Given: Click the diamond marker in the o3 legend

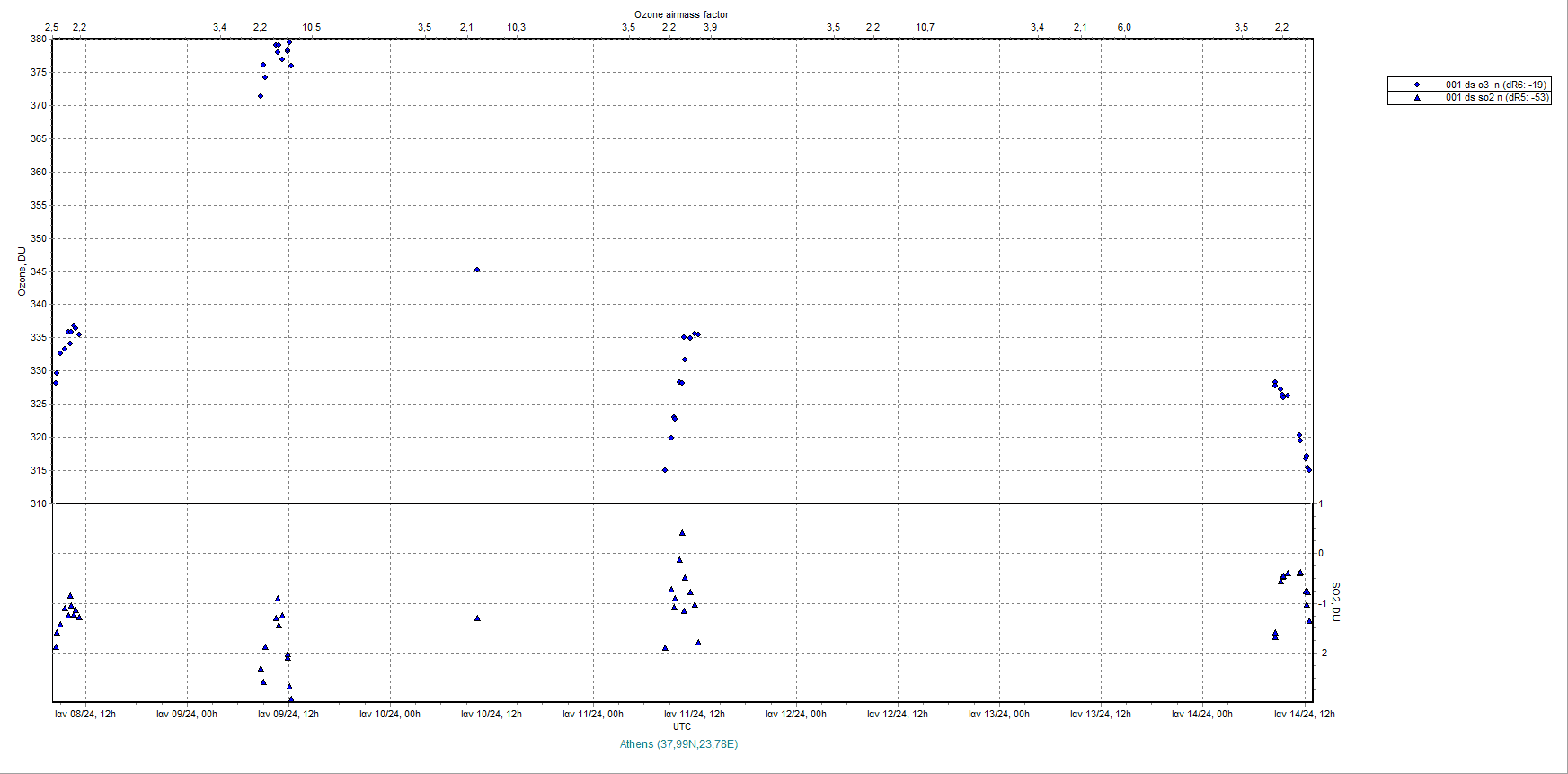Looking at the screenshot, I should point(1417,85).
